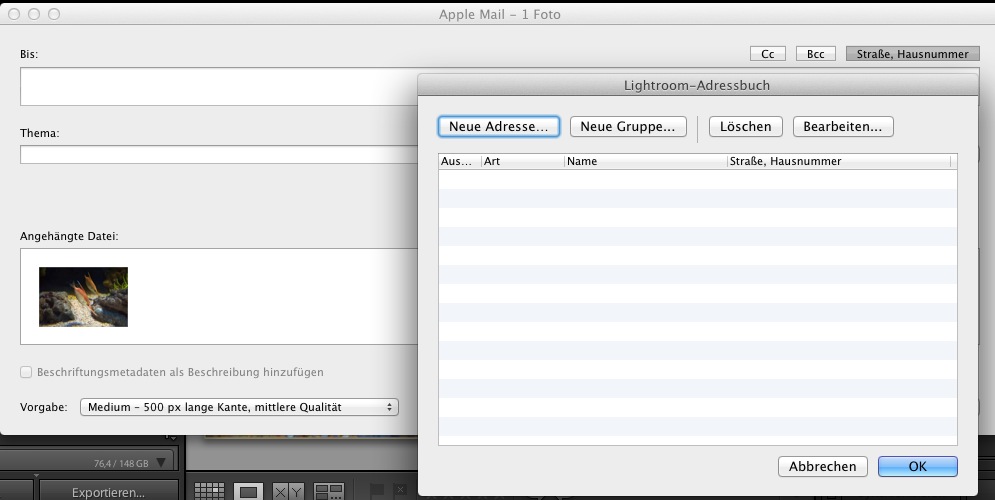Enable Beschriftungsmetadaten als Beschreibung hinzufügen checkbox
This screenshot has height=500, width=995.
pos(26,372)
